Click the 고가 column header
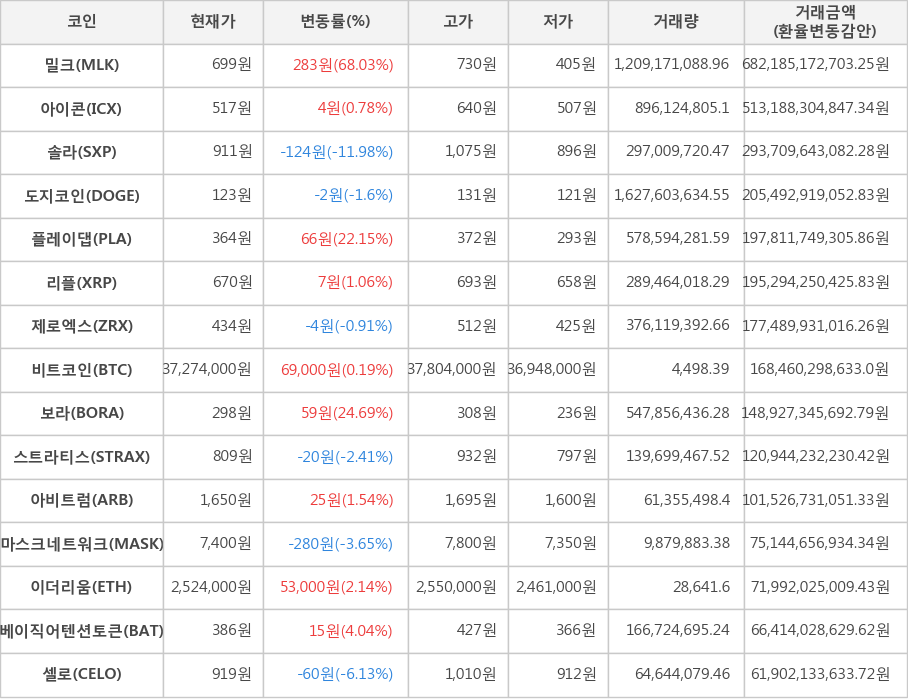The height and width of the screenshot is (700, 908). 458,22
